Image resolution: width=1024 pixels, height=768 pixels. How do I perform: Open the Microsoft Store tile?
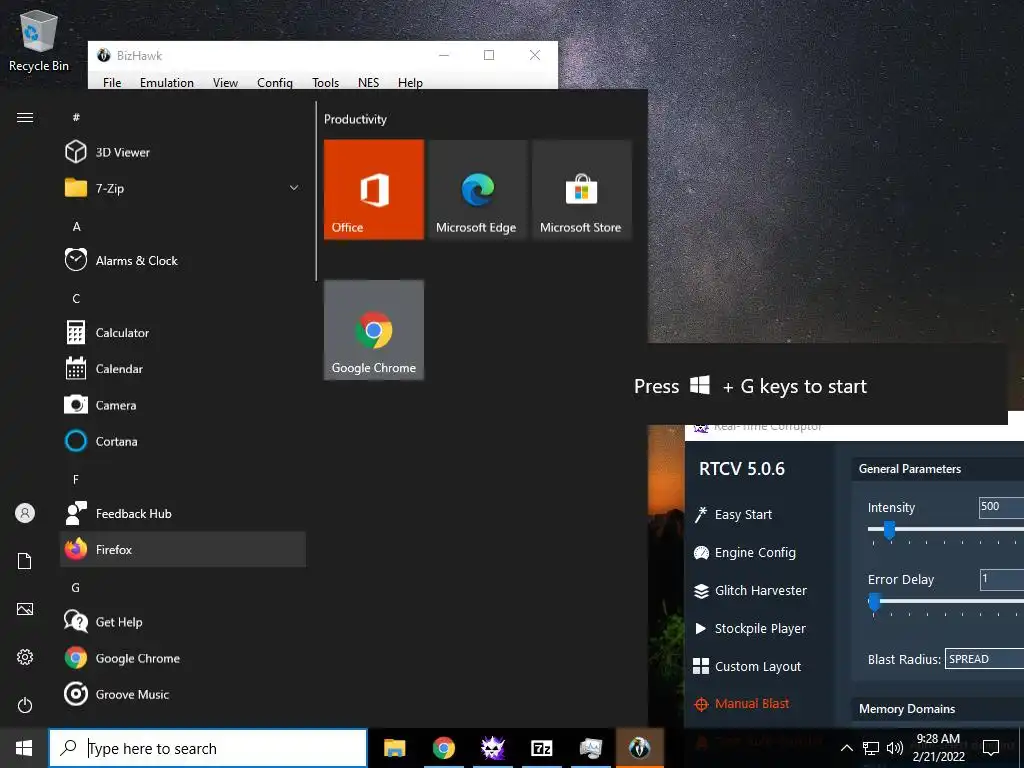pyautogui.click(x=581, y=189)
